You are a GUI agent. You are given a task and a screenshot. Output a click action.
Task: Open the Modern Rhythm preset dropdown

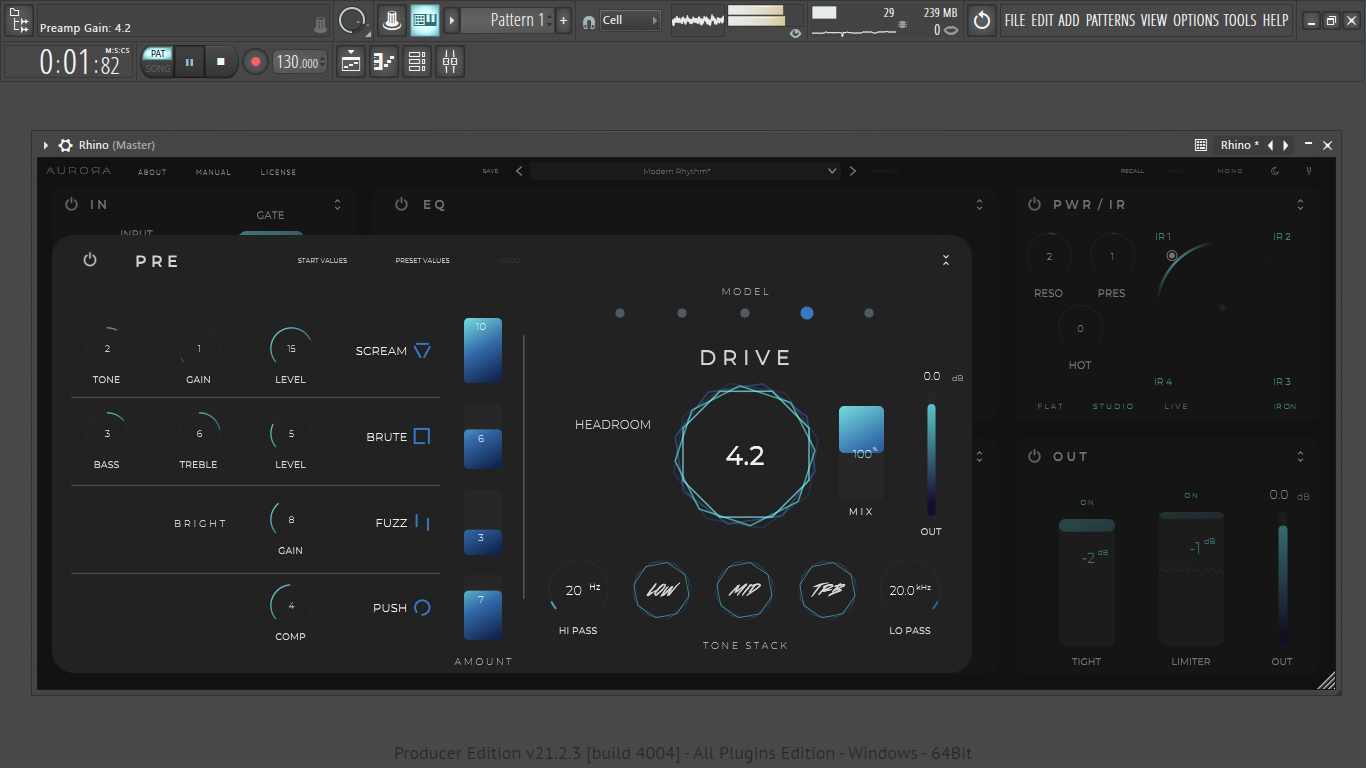click(685, 171)
